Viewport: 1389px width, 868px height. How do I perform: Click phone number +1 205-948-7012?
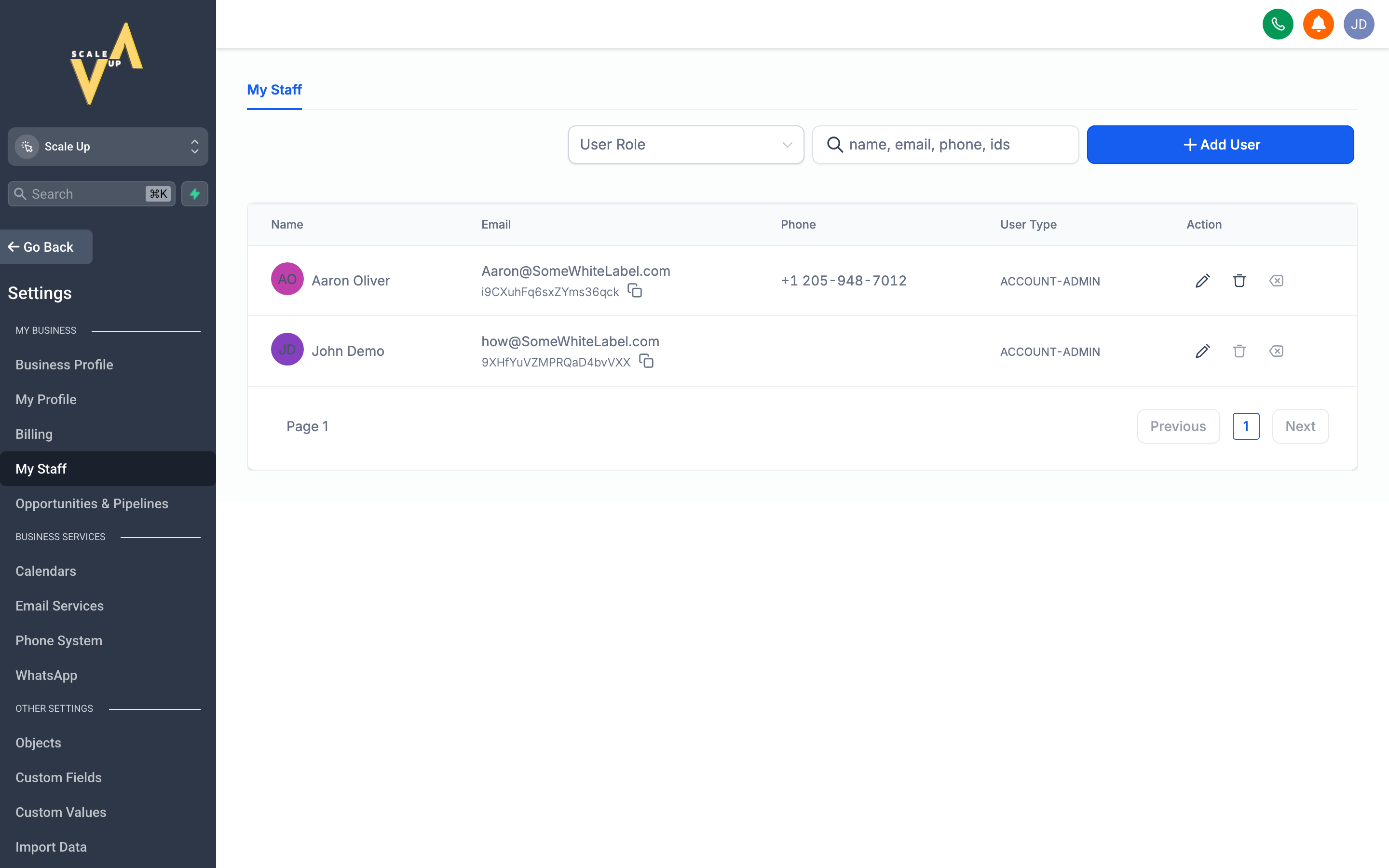(x=844, y=281)
